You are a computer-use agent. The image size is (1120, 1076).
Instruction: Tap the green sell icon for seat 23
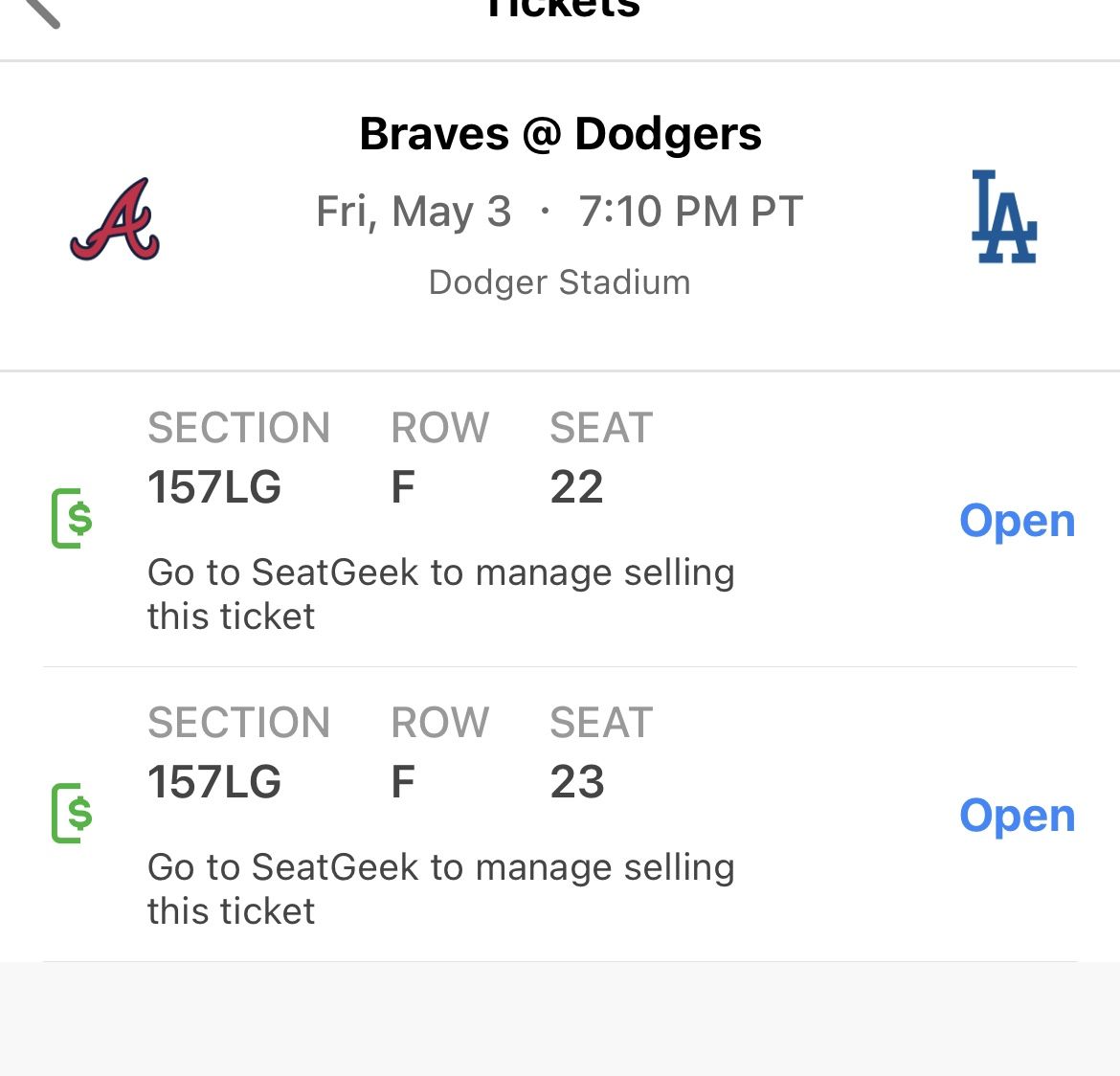click(x=72, y=813)
